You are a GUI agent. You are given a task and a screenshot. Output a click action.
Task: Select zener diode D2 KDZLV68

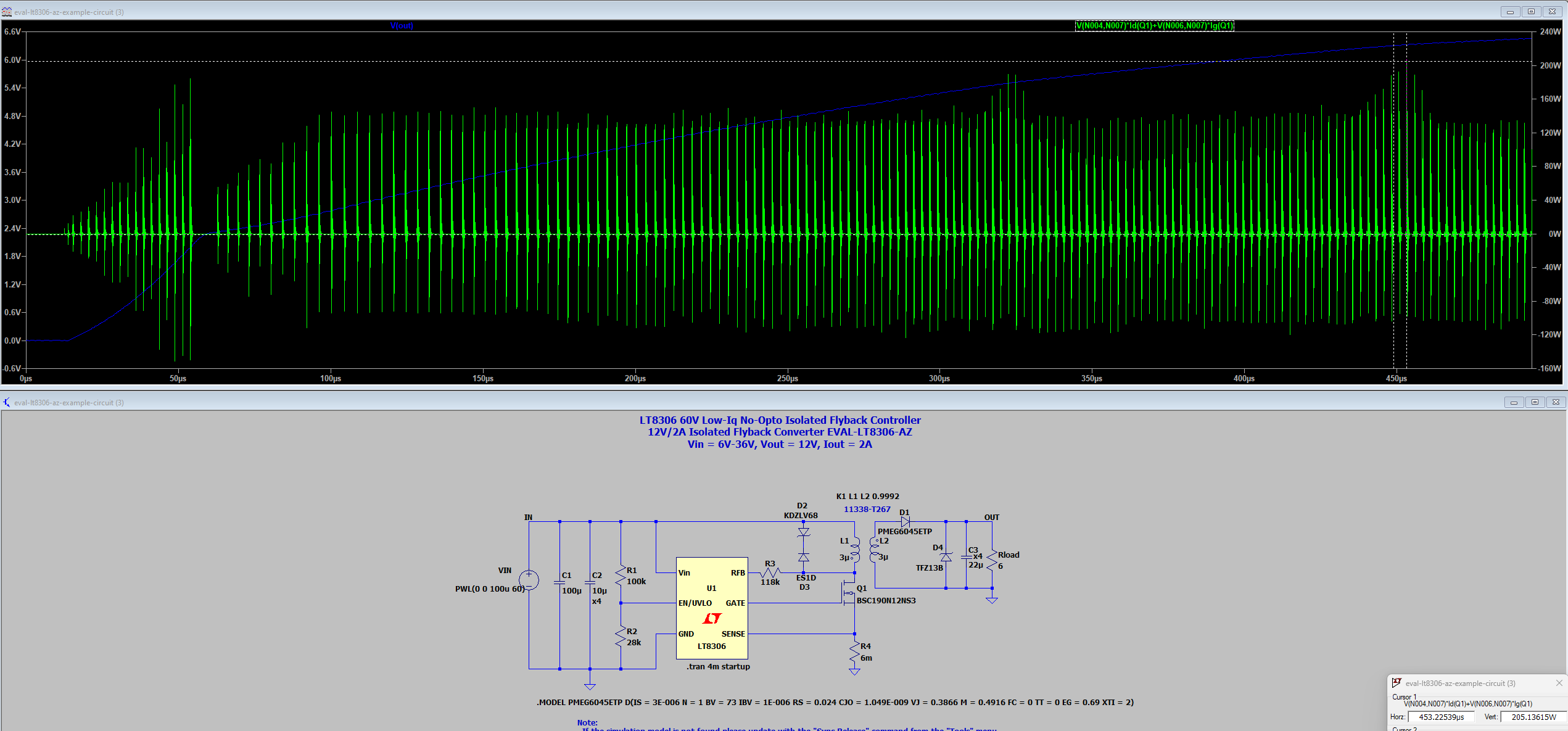(803, 532)
